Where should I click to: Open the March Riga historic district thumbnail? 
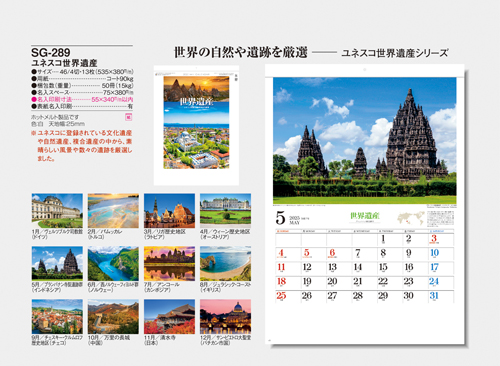pos(169,211)
